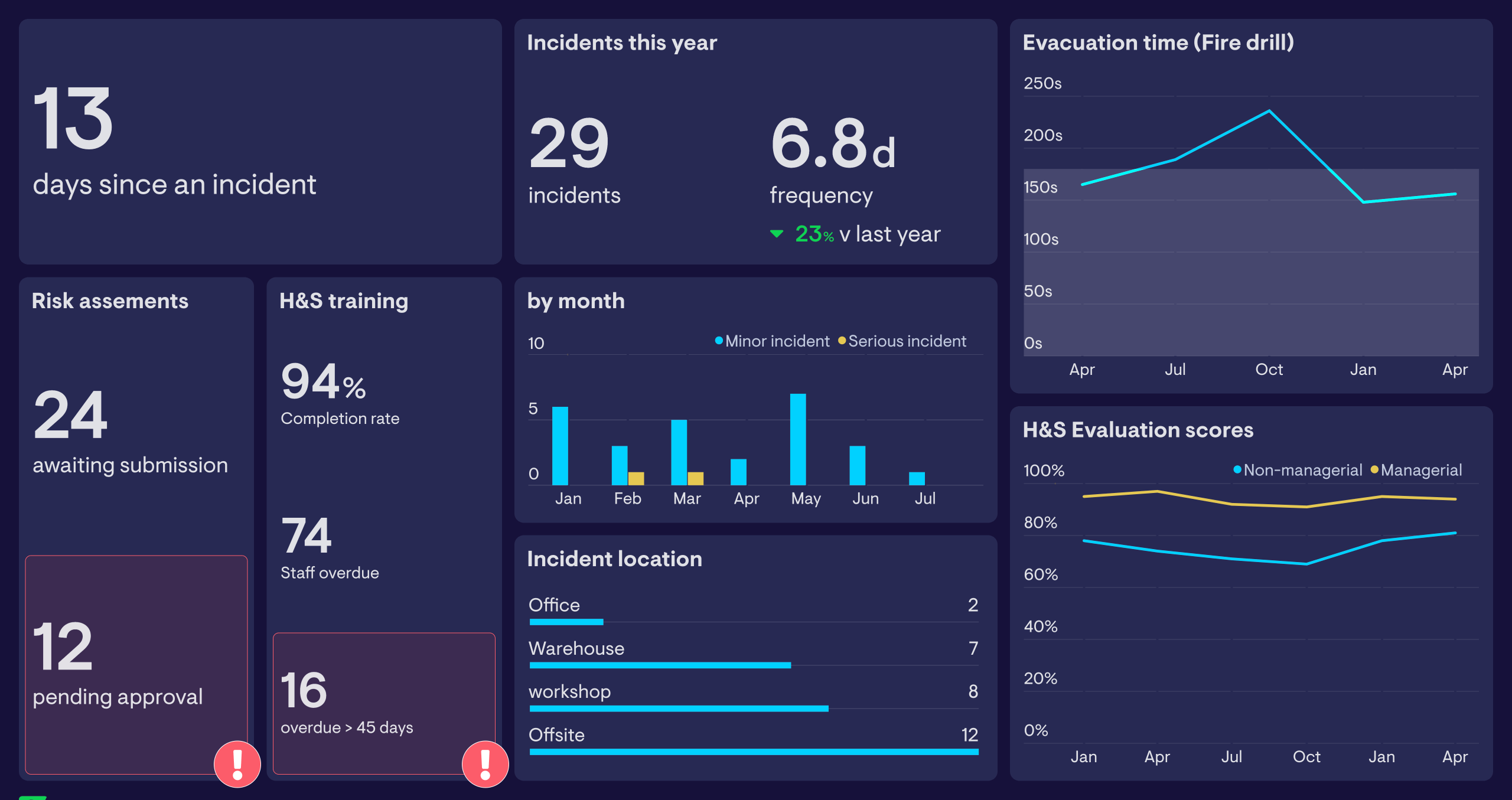
Task: Toggle Serious incident legend dot
Action: pyautogui.click(x=842, y=341)
